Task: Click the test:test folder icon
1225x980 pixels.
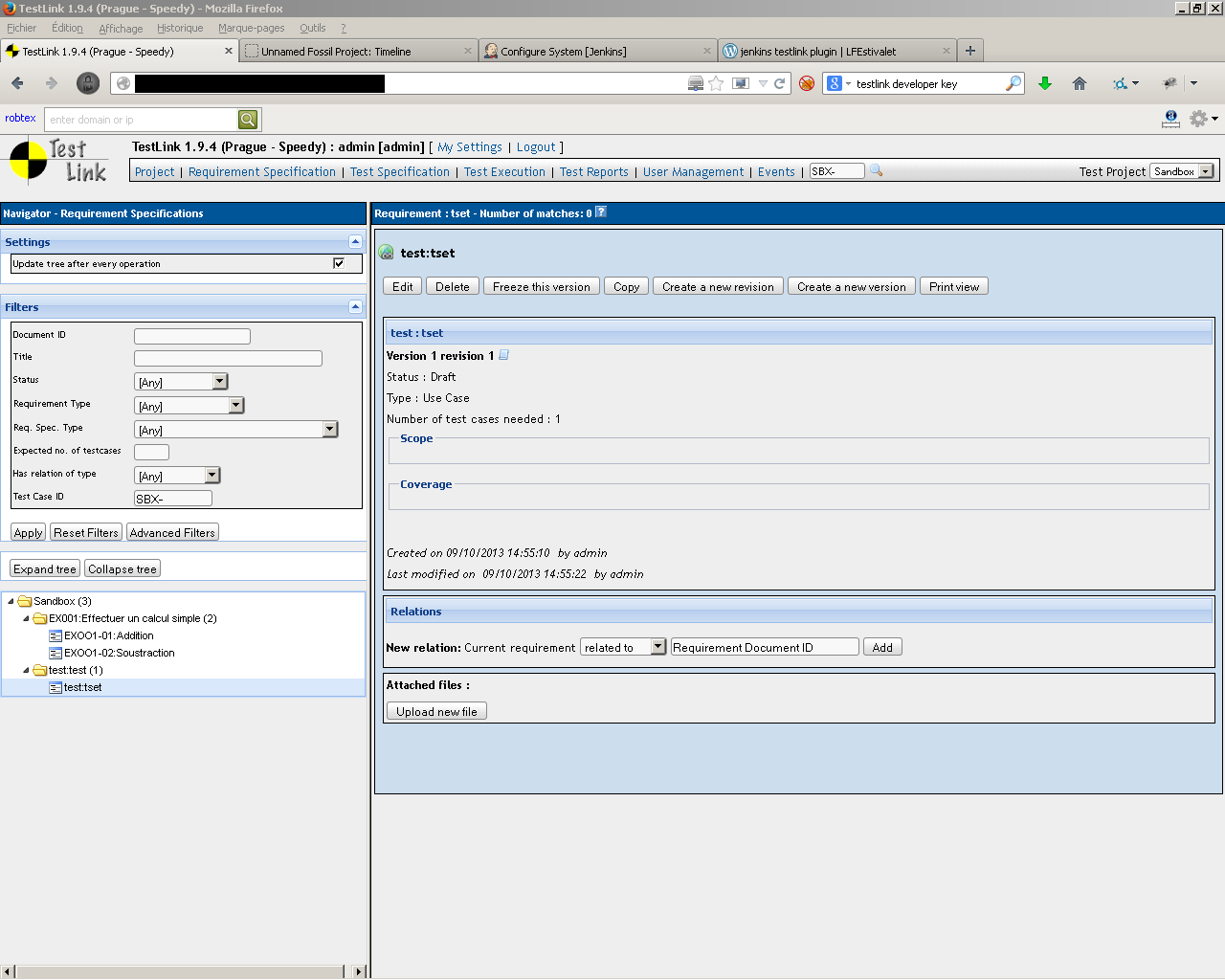Action: [40, 670]
